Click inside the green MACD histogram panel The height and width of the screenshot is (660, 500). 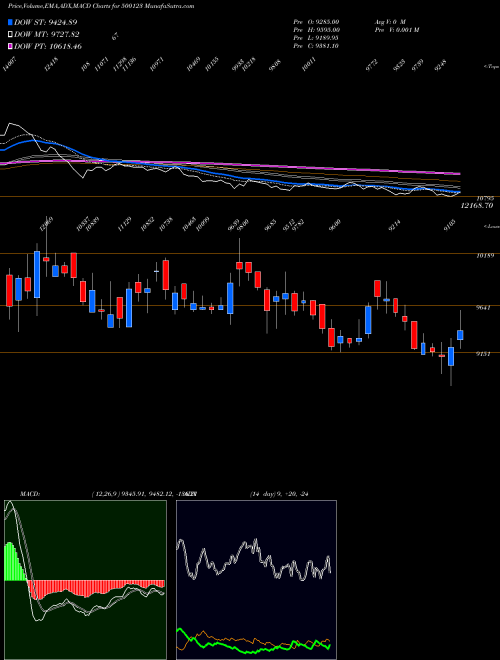(85, 580)
